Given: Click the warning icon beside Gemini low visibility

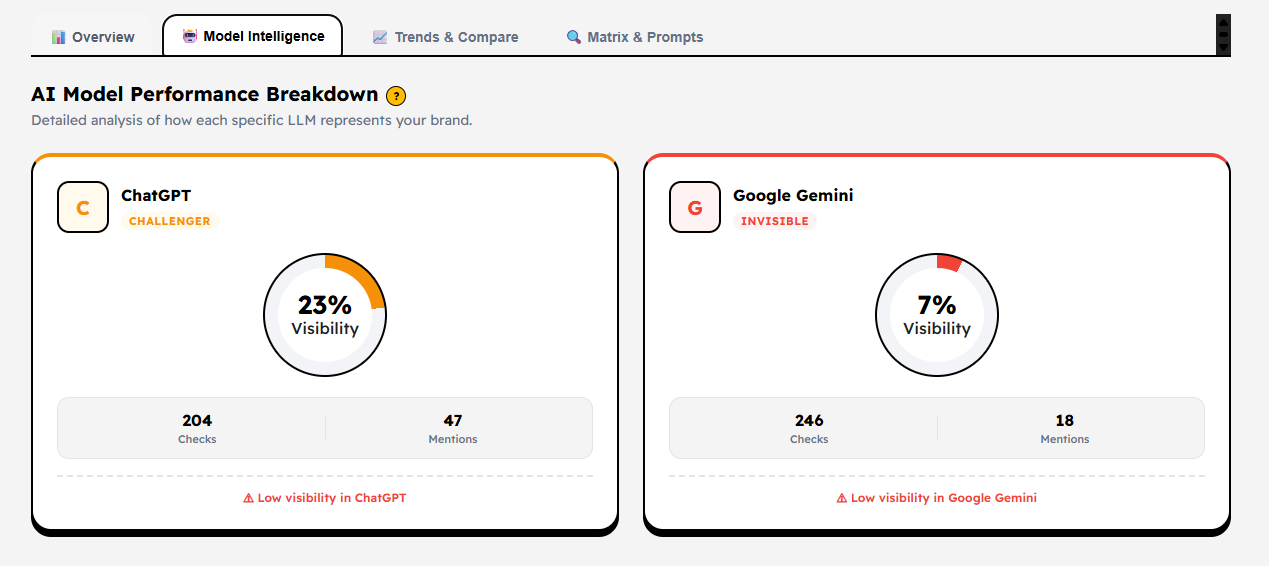Looking at the screenshot, I should [842, 498].
